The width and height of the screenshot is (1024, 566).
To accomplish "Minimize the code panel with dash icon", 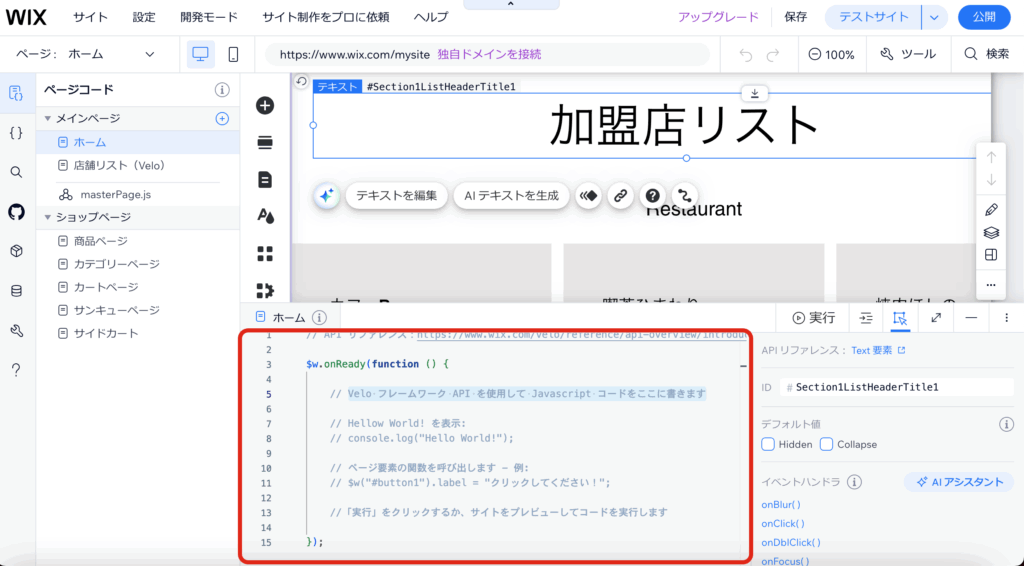I will click(x=971, y=318).
